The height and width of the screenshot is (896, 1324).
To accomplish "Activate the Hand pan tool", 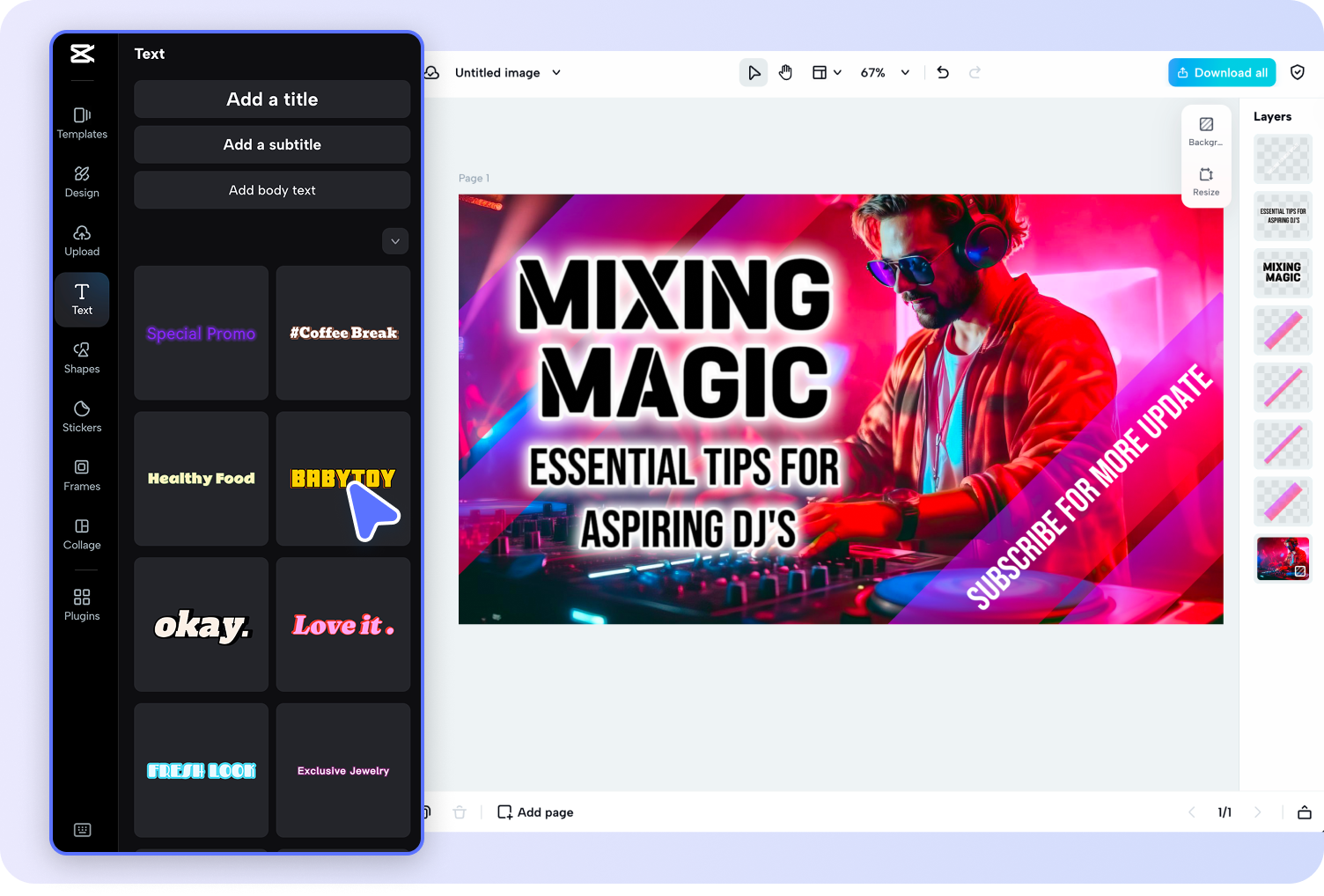I will pos(785,73).
